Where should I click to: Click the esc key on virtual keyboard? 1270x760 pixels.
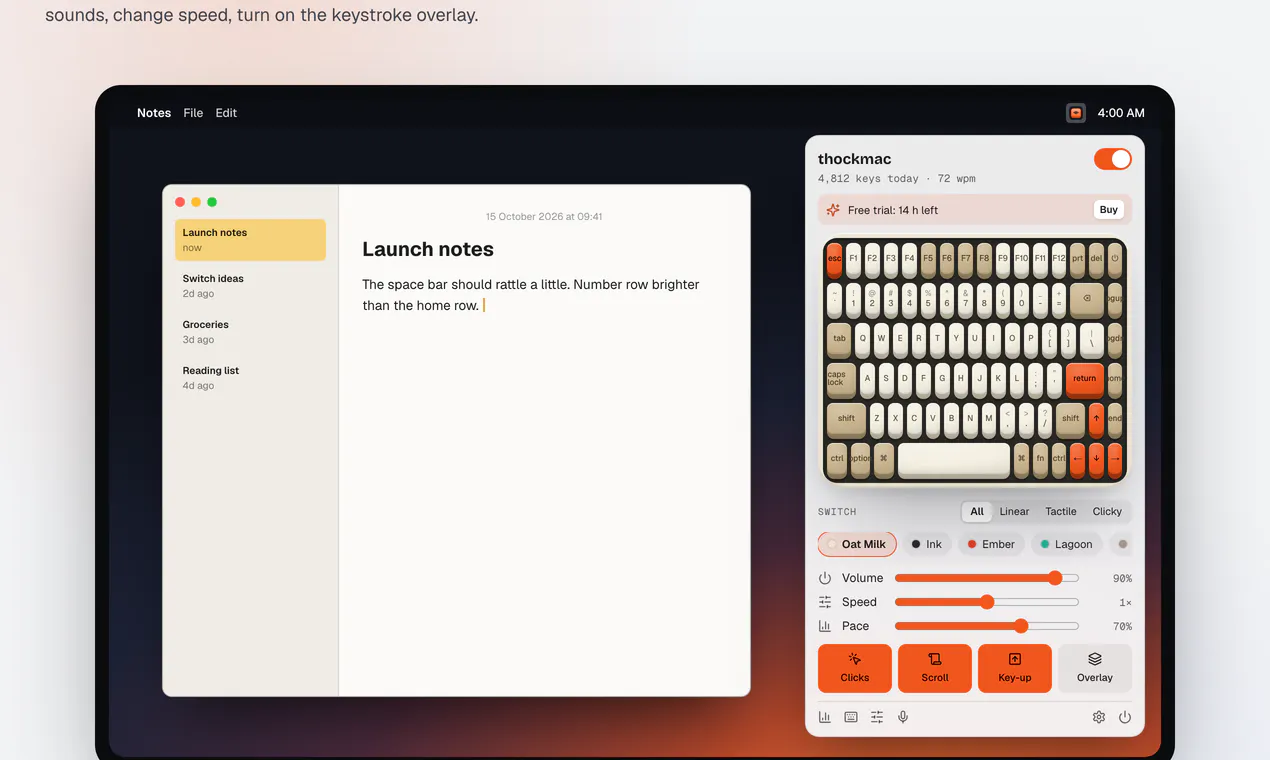click(834, 258)
